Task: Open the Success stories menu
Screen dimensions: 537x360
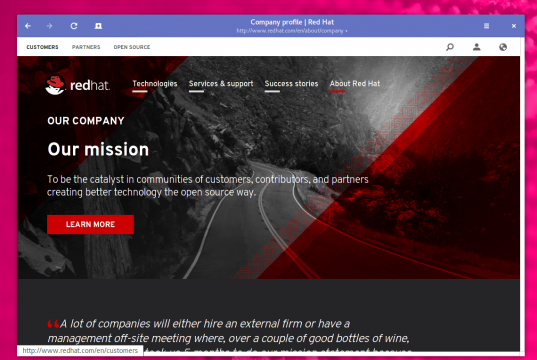Action: click(291, 84)
